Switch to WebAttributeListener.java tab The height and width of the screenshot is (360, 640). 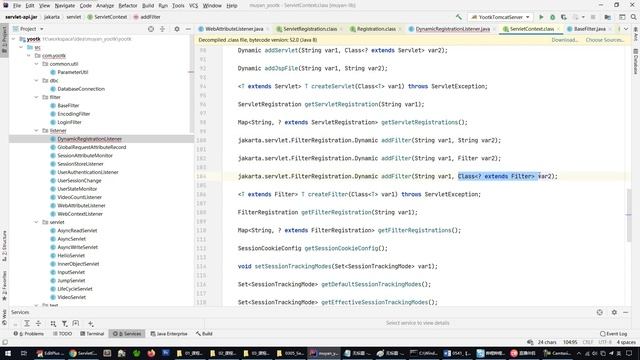[x=234, y=29]
